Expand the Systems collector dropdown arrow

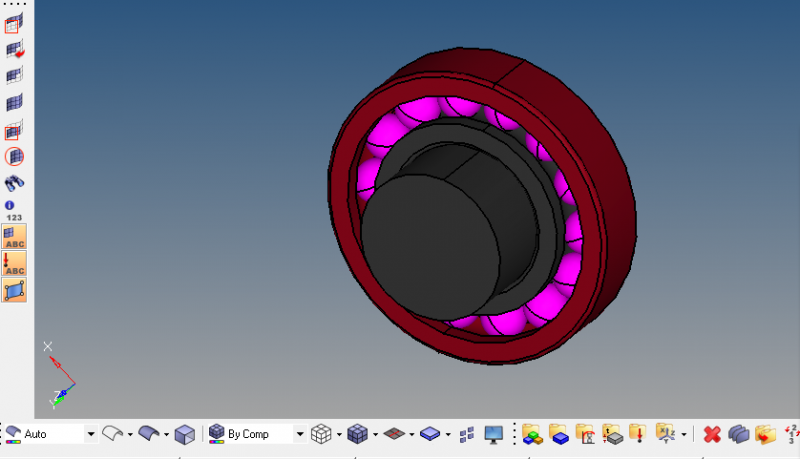pos(684,435)
